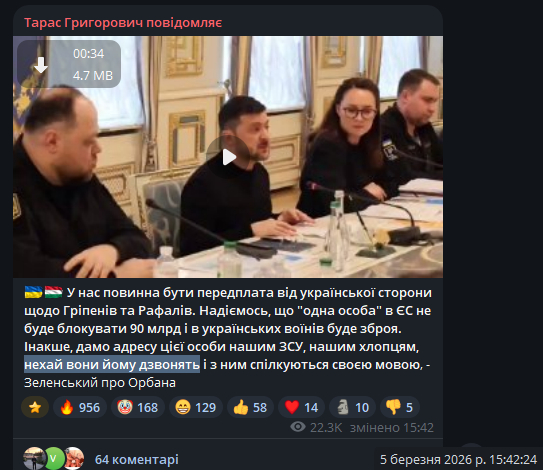
Task: React with thumbs down 5
Action: point(400,407)
